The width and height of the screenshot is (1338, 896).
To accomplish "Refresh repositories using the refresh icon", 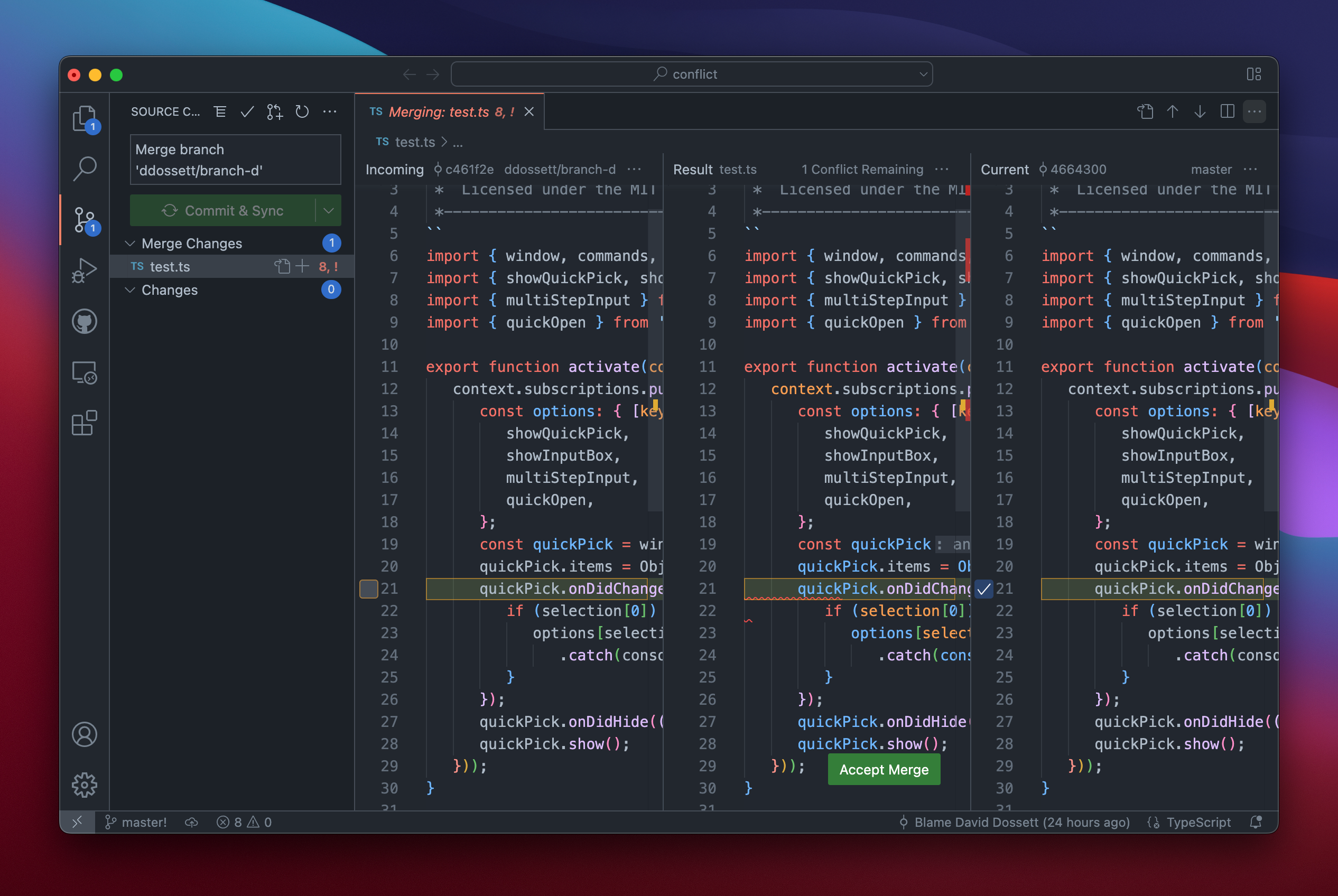I will 302,111.
